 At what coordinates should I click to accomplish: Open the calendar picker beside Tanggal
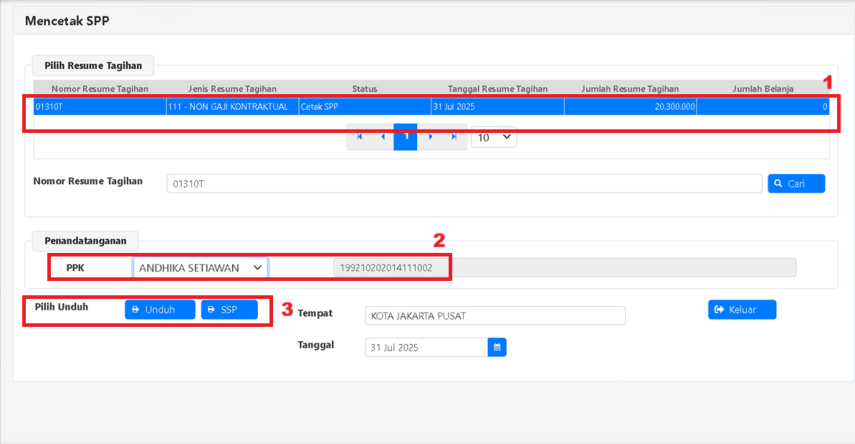(x=497, y=347)
